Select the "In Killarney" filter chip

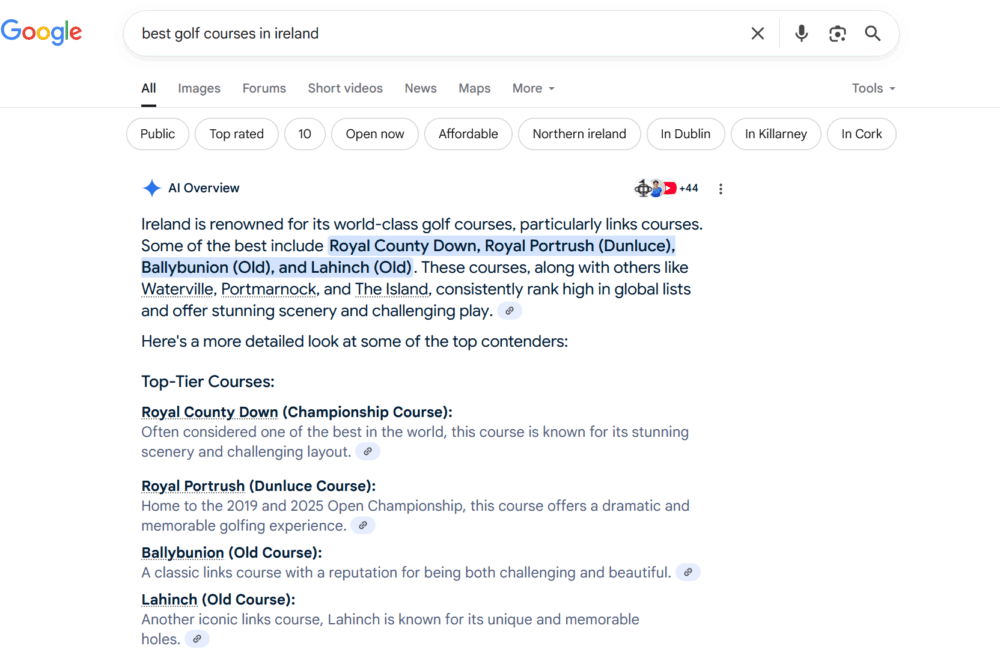(775, 134)
